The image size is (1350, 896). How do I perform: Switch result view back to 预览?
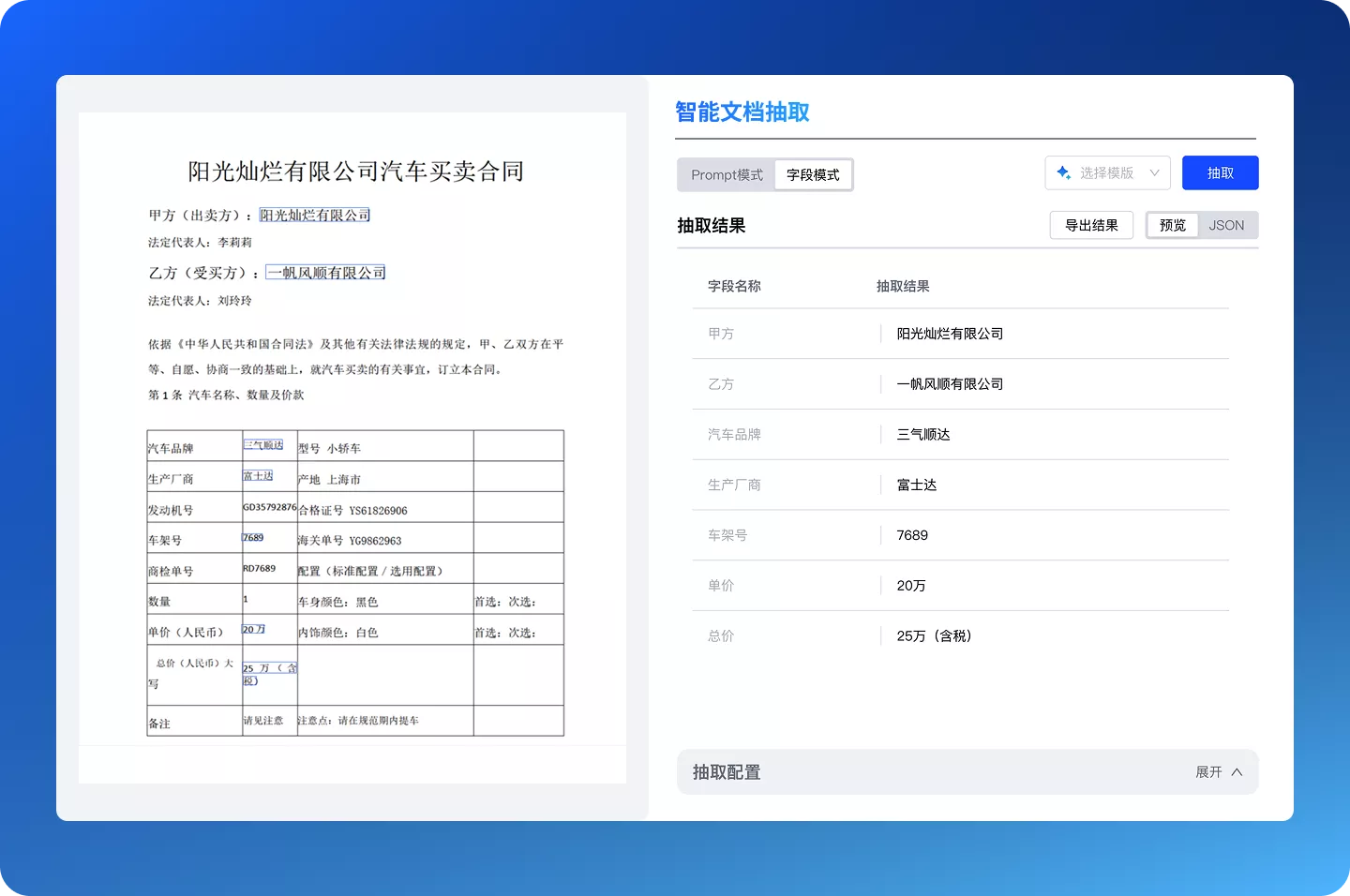click(x=1171, y=225)
